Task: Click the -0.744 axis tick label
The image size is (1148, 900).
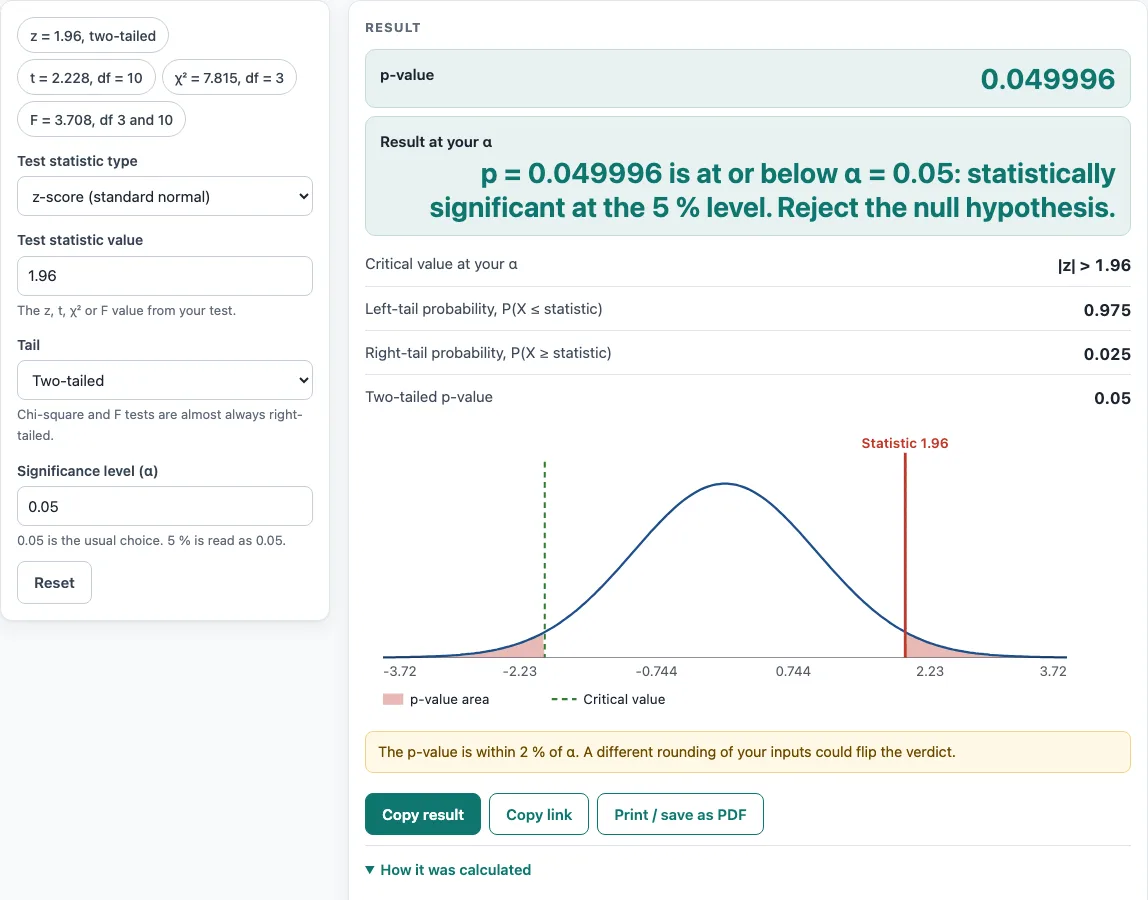Action: click(x=656, y=672)
